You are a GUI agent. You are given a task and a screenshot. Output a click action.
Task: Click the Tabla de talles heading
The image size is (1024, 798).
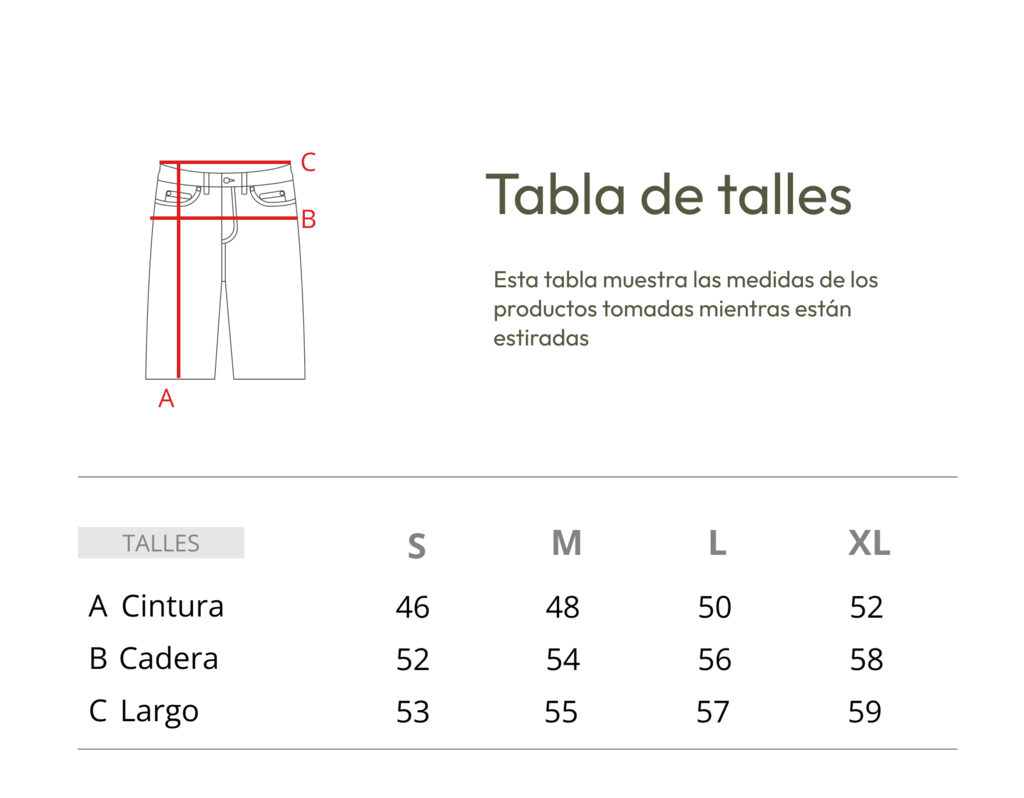pyautogui.click(x=669, y=194)
